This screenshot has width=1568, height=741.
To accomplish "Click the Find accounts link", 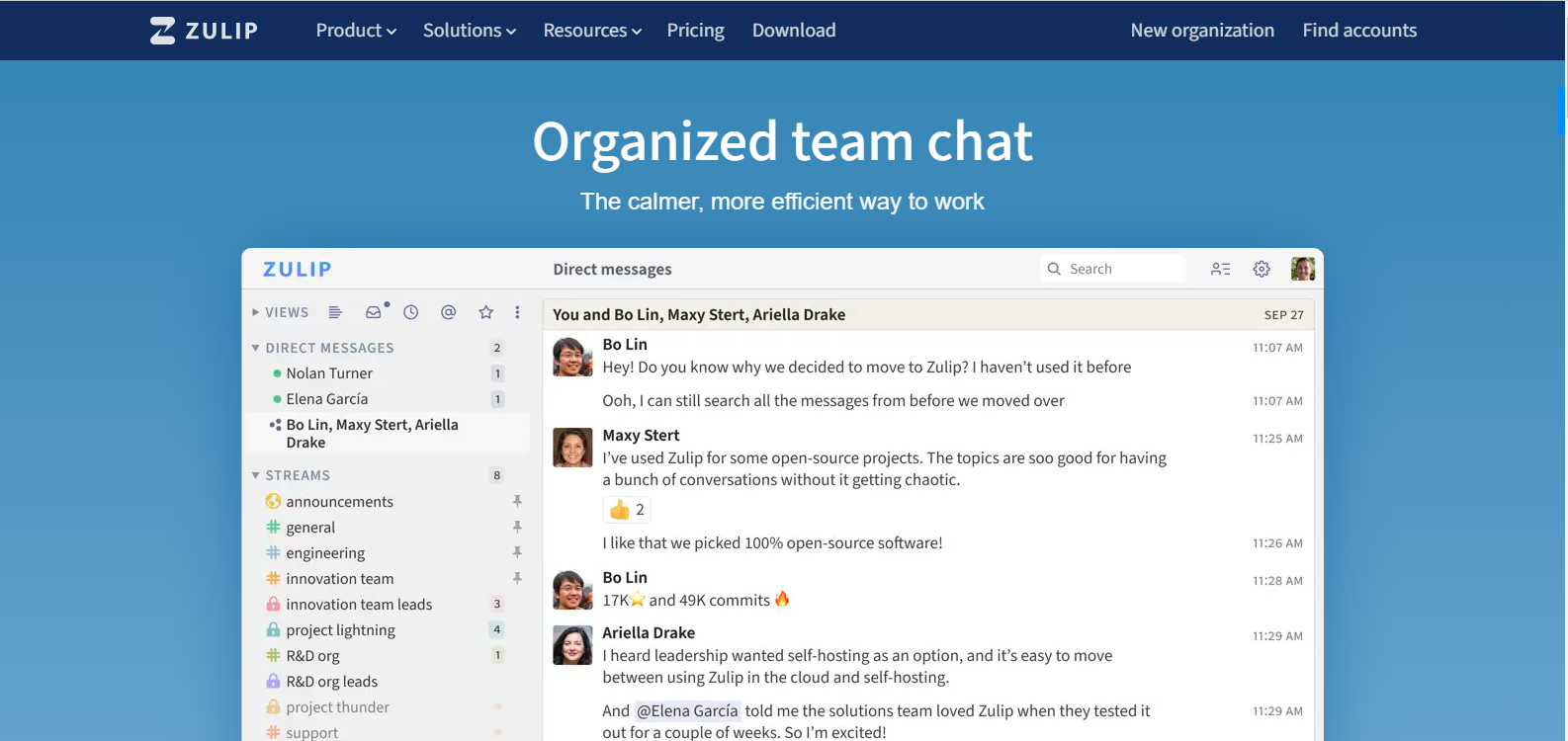I will [1359, 31].
